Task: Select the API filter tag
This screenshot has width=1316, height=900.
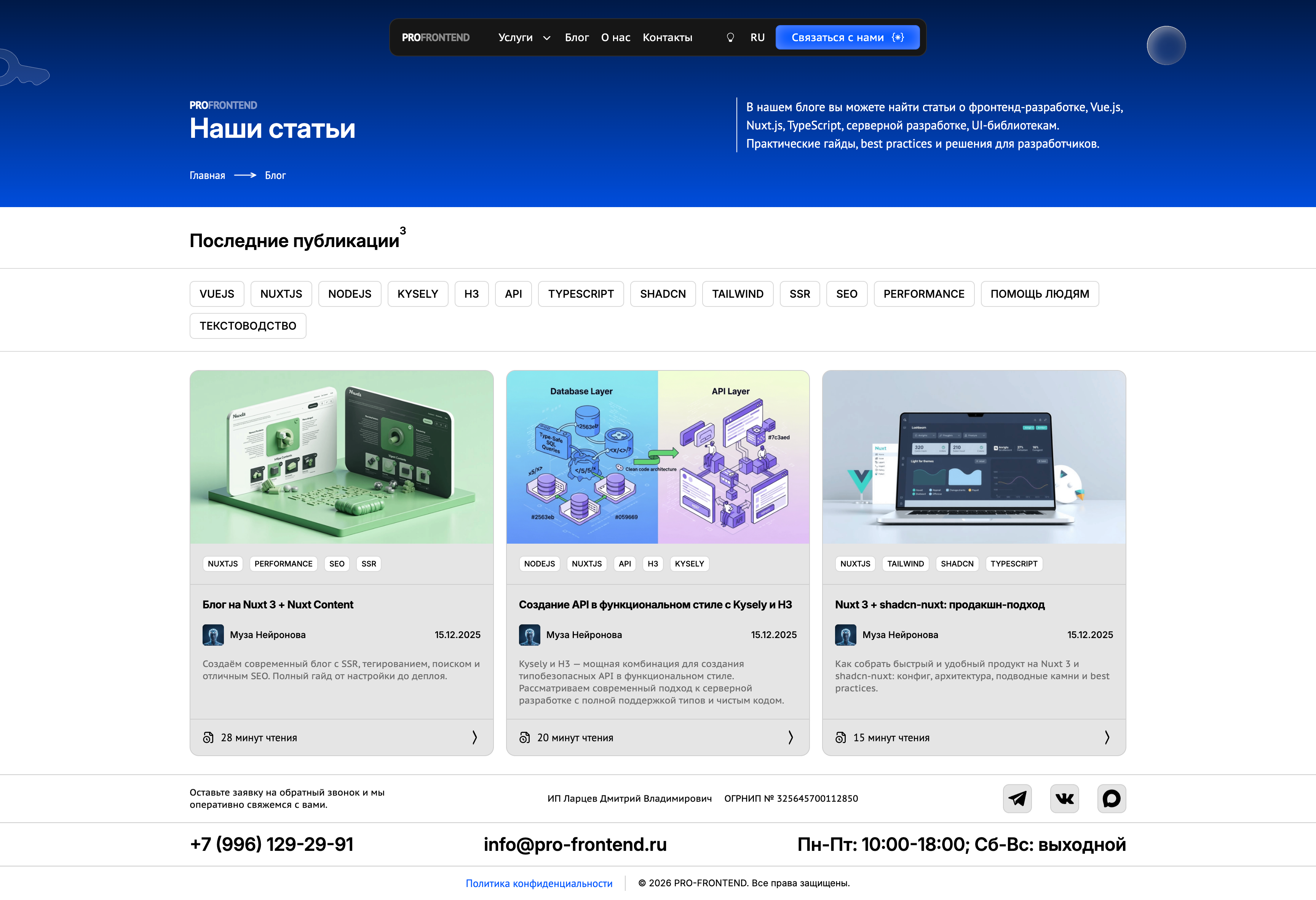Action: 513,294
